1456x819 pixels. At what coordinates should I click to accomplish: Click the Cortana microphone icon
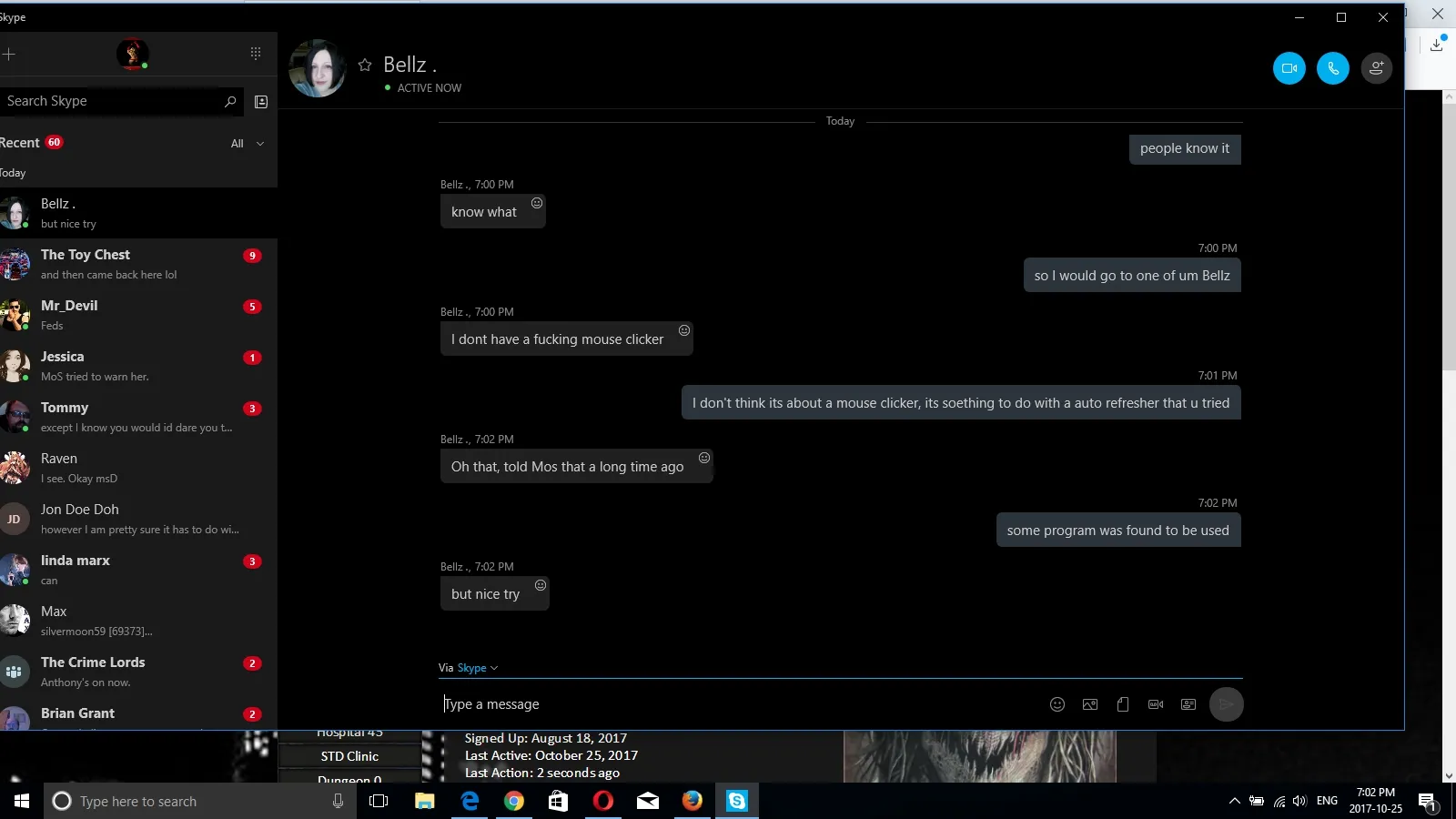pos(338,801)
